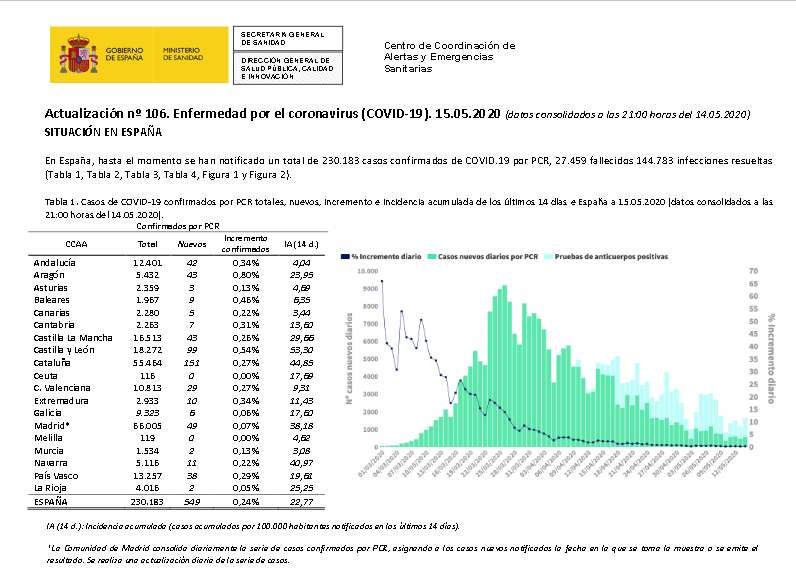This screenshot has width=796, height=583.
Task: Click the '01/03/2020' x-axis date label
Action: [371, 464]
